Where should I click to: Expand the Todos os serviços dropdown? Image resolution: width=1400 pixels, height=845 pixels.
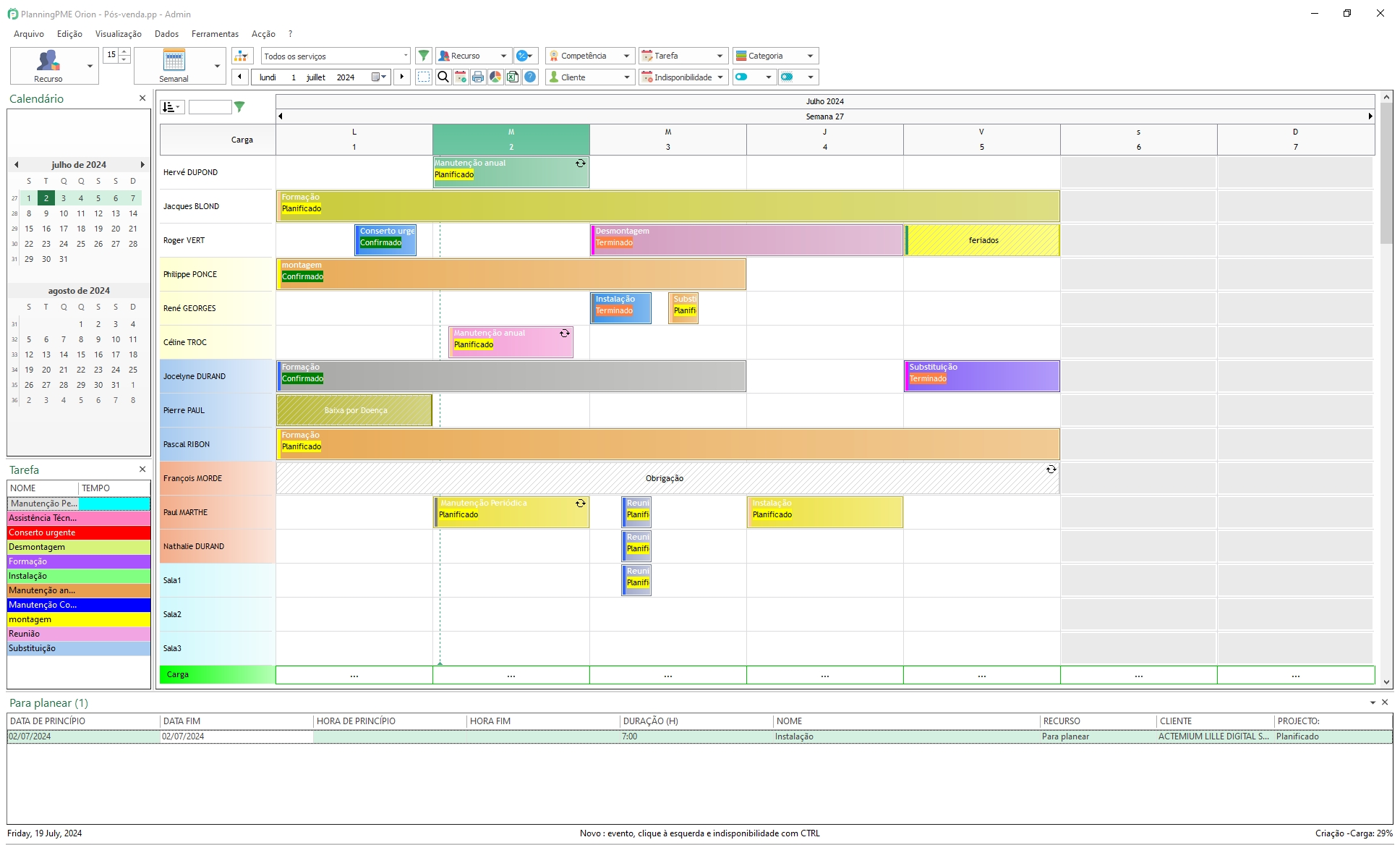coord(336,56)
